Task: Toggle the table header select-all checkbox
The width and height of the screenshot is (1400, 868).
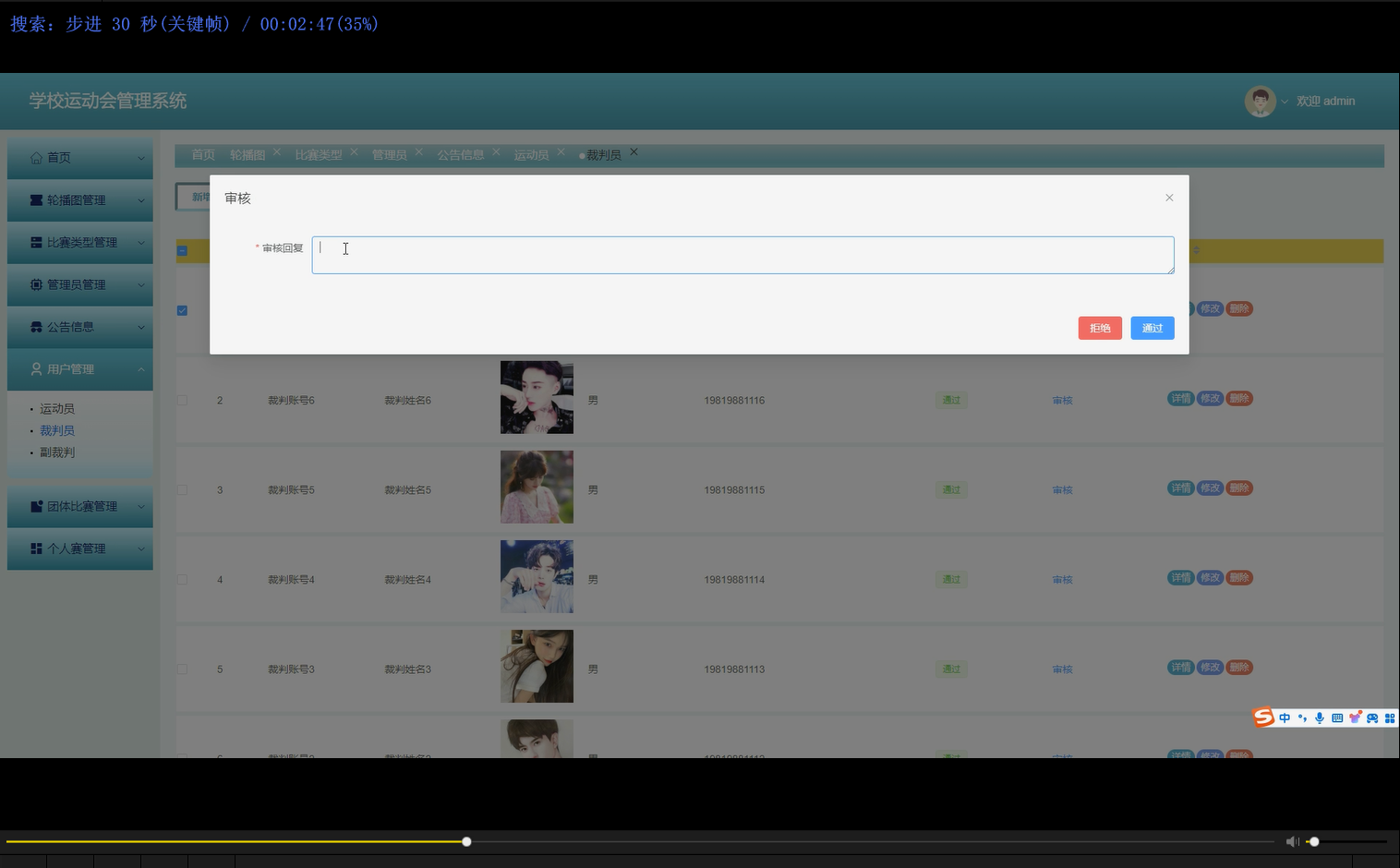Action: pos(182,250)
